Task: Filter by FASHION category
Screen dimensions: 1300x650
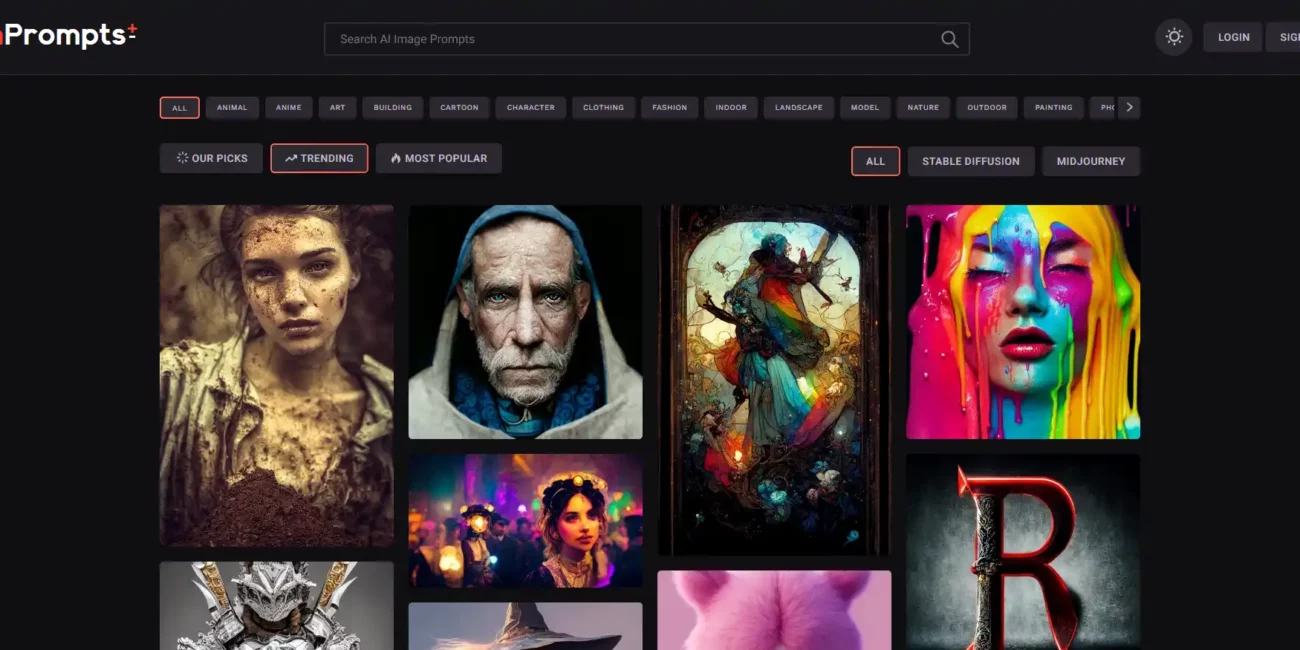Action: (669, 108)
